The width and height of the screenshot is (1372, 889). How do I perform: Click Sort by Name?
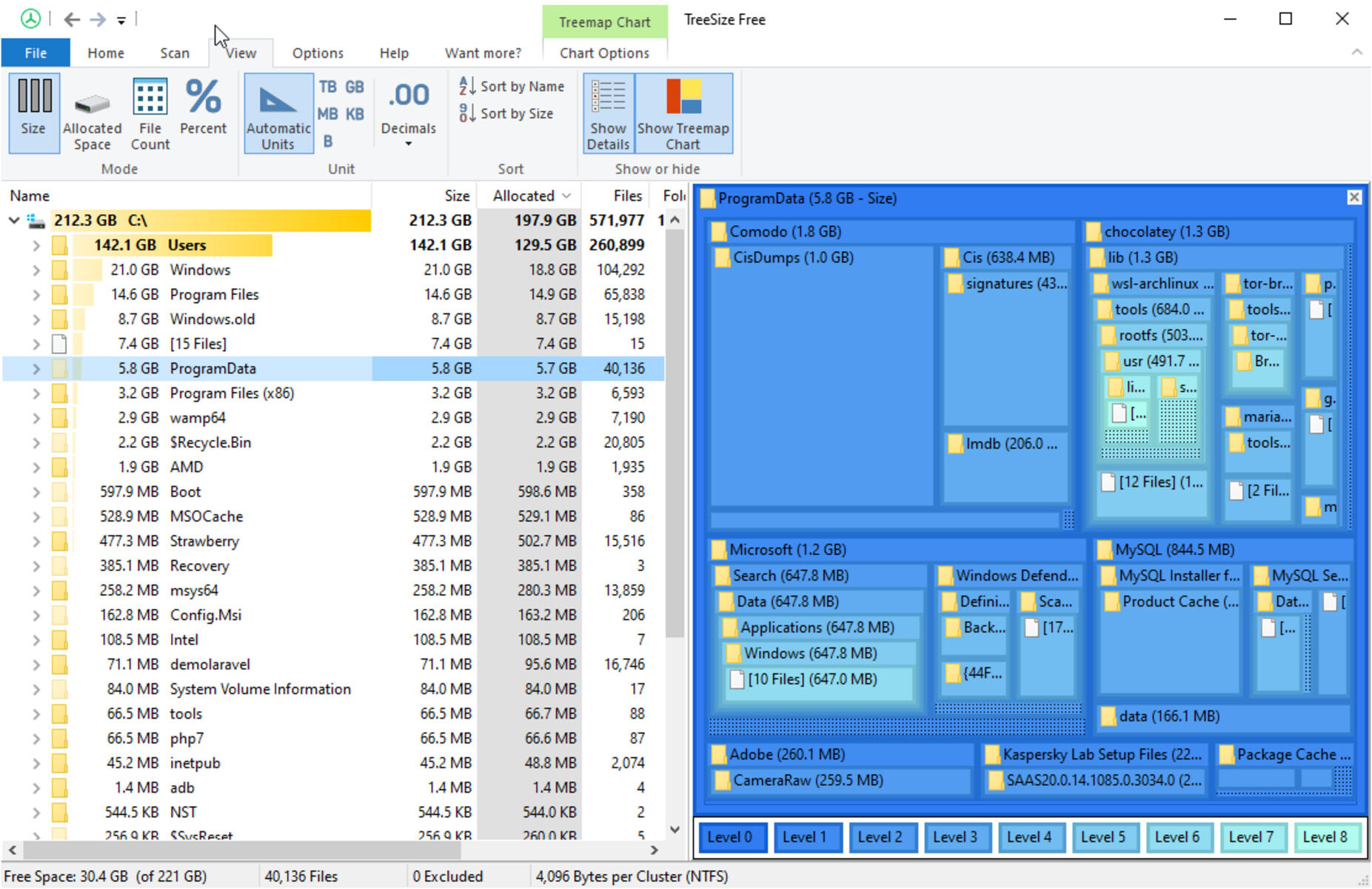(512, 86)
